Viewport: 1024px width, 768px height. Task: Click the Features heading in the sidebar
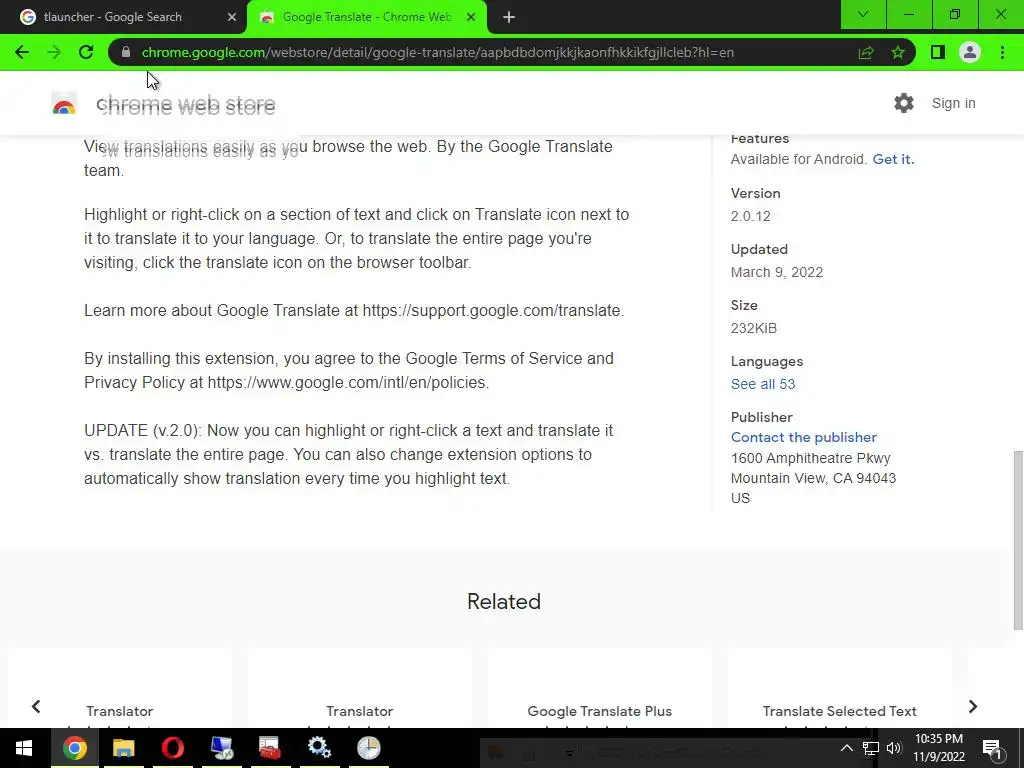[x=760, y=139]
